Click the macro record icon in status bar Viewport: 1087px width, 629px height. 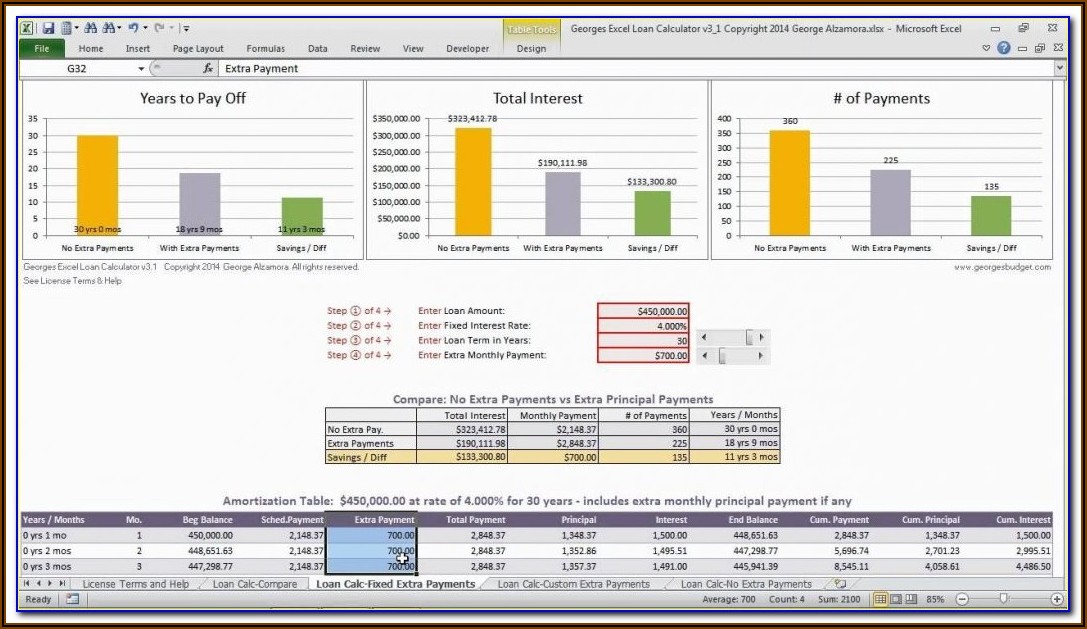(72, 599)
